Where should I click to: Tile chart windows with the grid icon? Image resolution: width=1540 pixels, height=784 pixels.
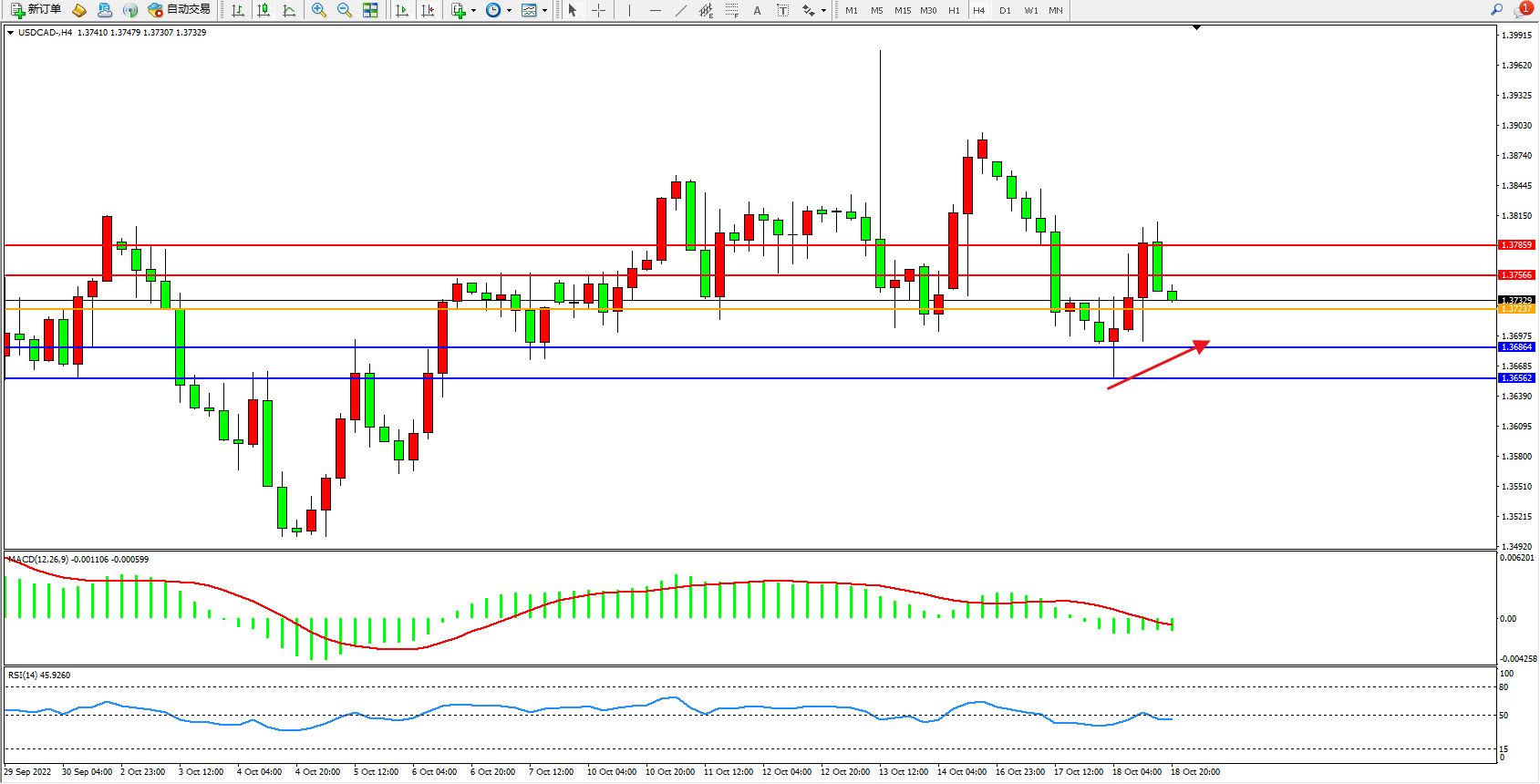coord(370,10)
